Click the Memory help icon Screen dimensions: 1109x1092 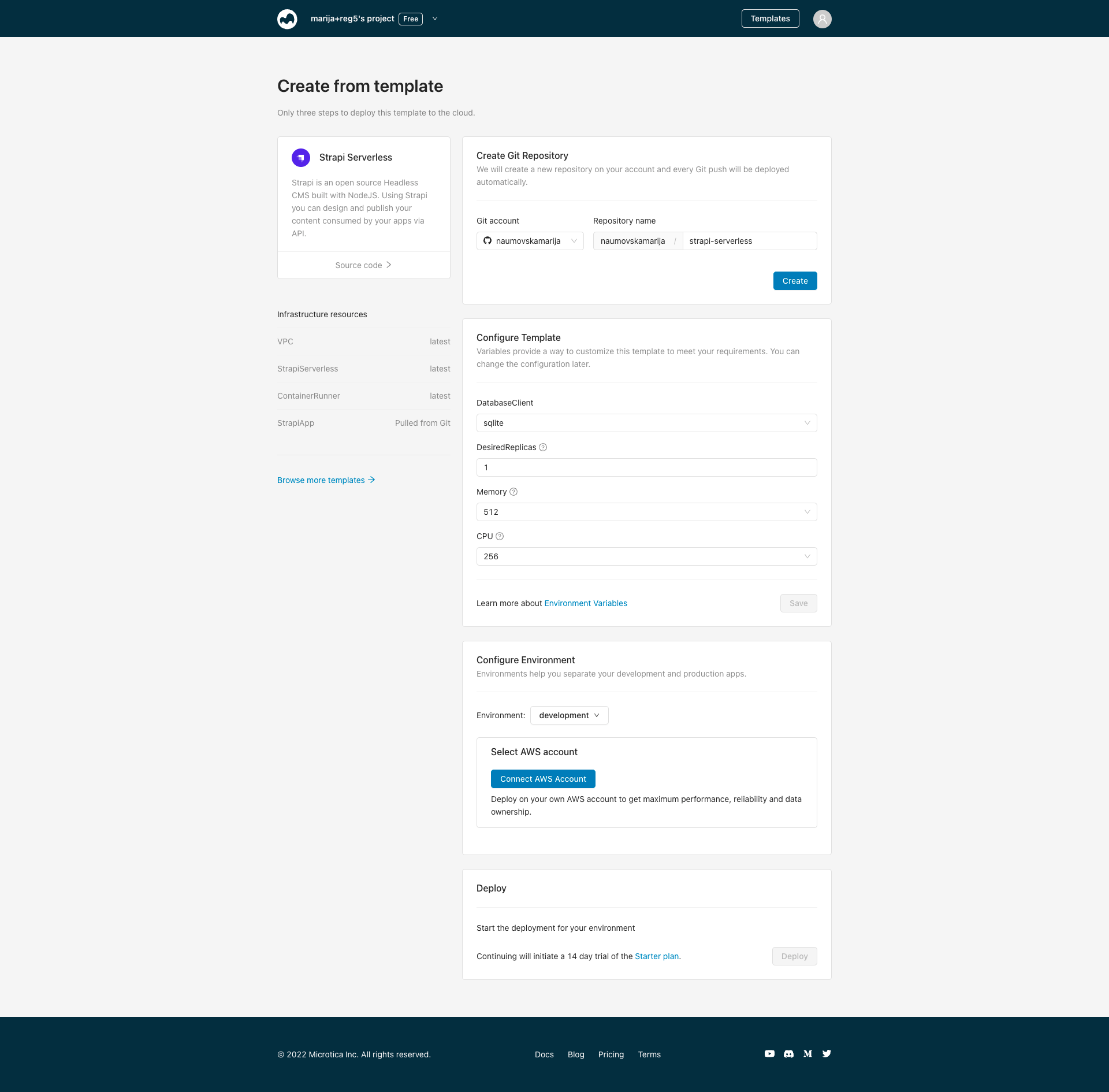click(x=513, y=492)
